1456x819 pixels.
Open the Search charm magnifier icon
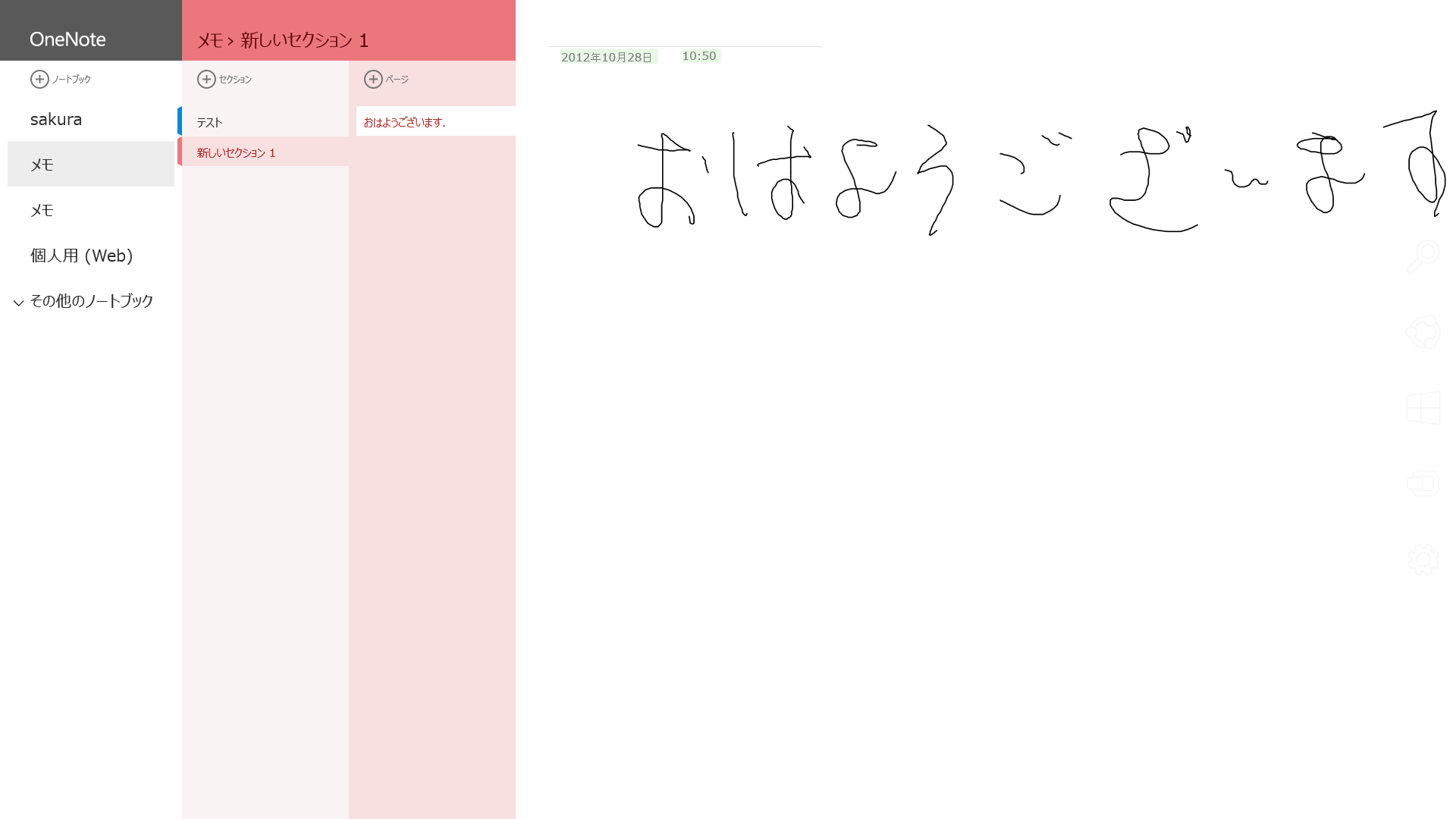pyautogui.click(x=1423, y=256)
